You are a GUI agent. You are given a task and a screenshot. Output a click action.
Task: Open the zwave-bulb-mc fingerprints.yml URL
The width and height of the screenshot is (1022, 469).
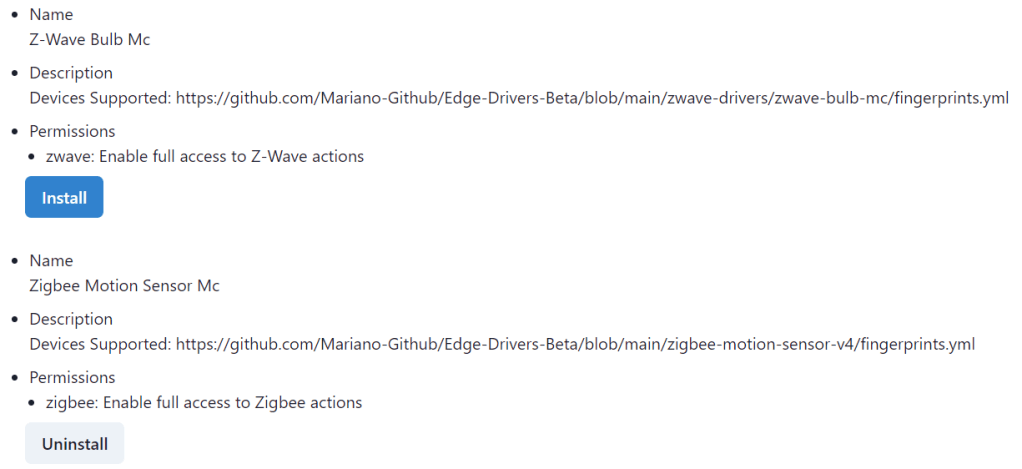tap(592, 98)
